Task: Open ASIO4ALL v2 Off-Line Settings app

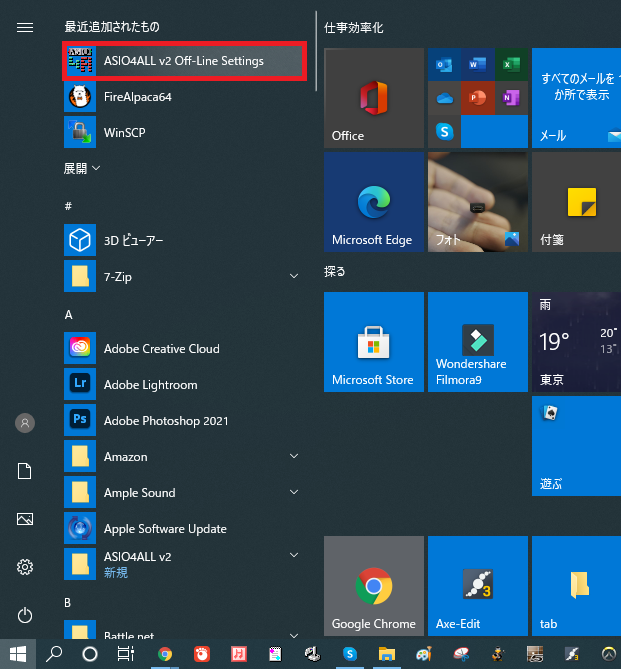Action: (184, 61)
